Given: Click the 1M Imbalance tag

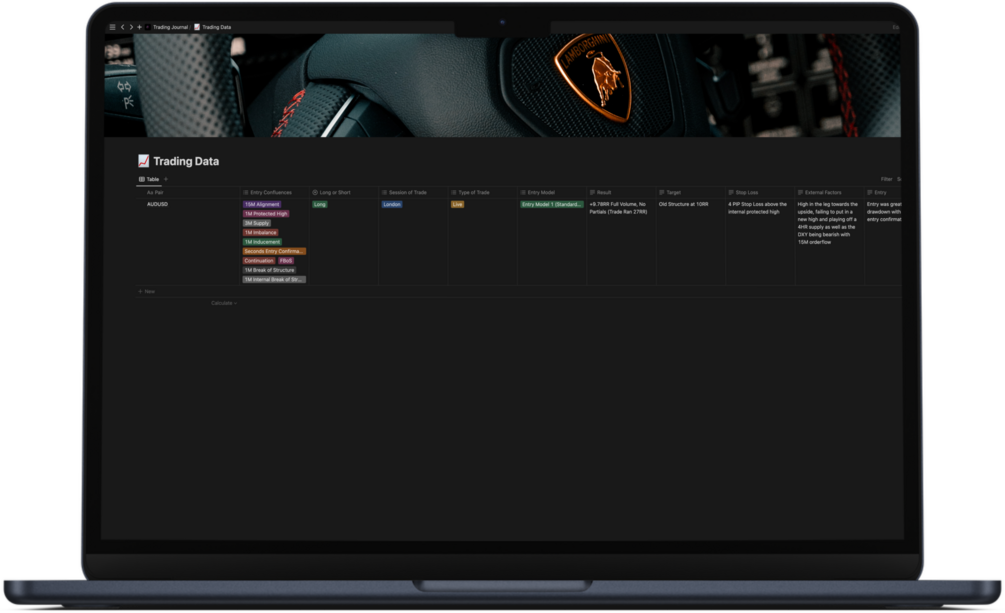Looking at the screenshot, I should pyautogui.click(x=260, y=233).
